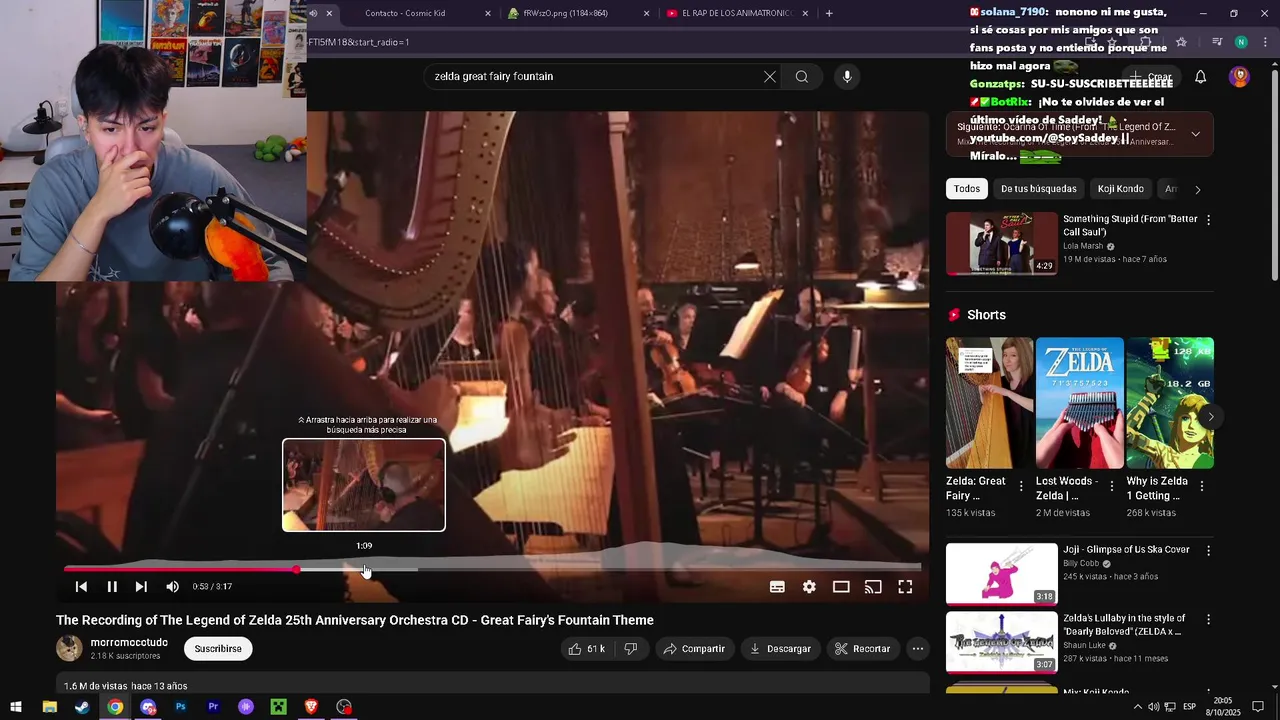
Task: Open options for Zelda's Lullaby video
Action: point(1208,620)
